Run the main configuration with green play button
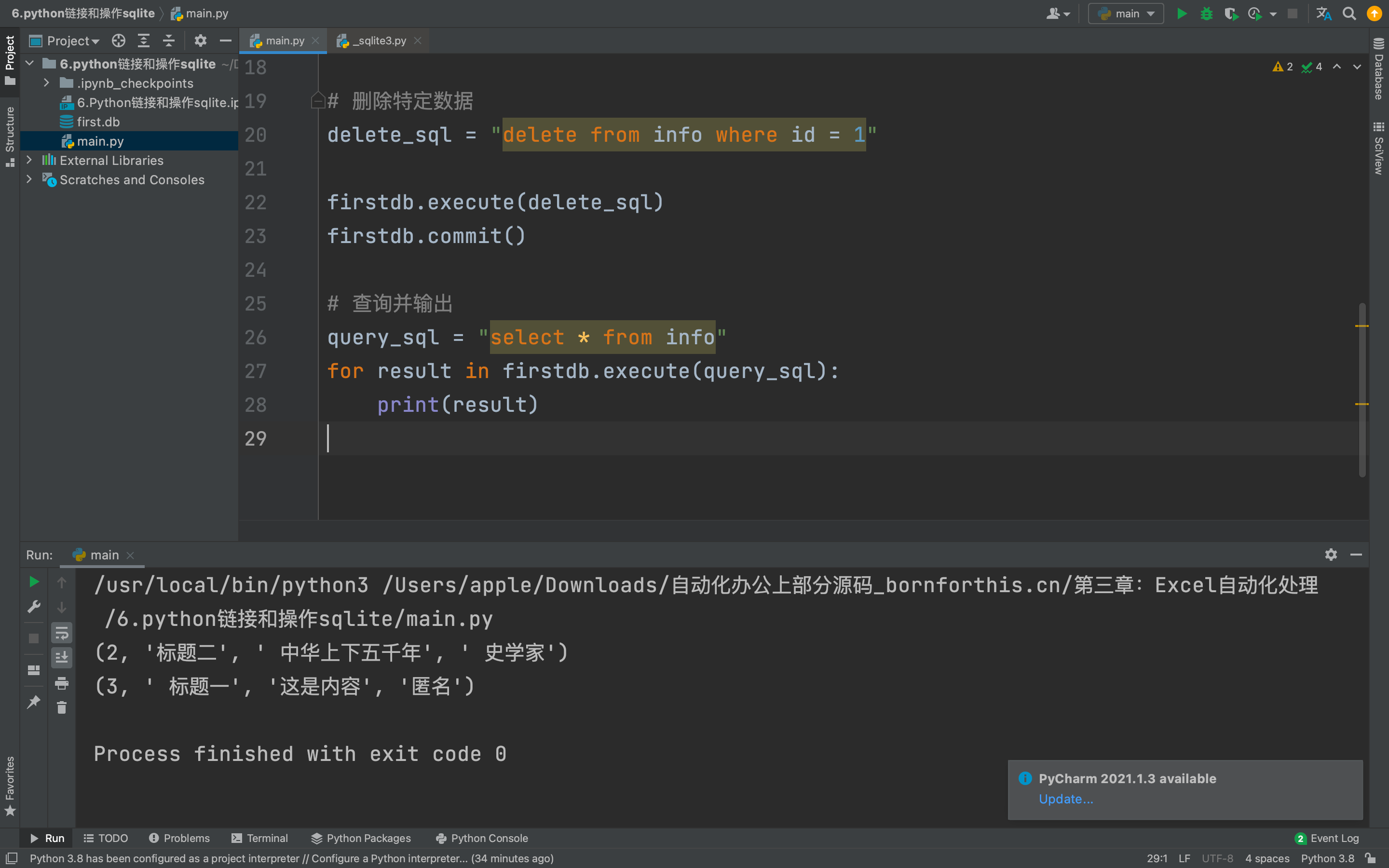The width and height of the screenshot is (1389, 868). click(1181, 14)
